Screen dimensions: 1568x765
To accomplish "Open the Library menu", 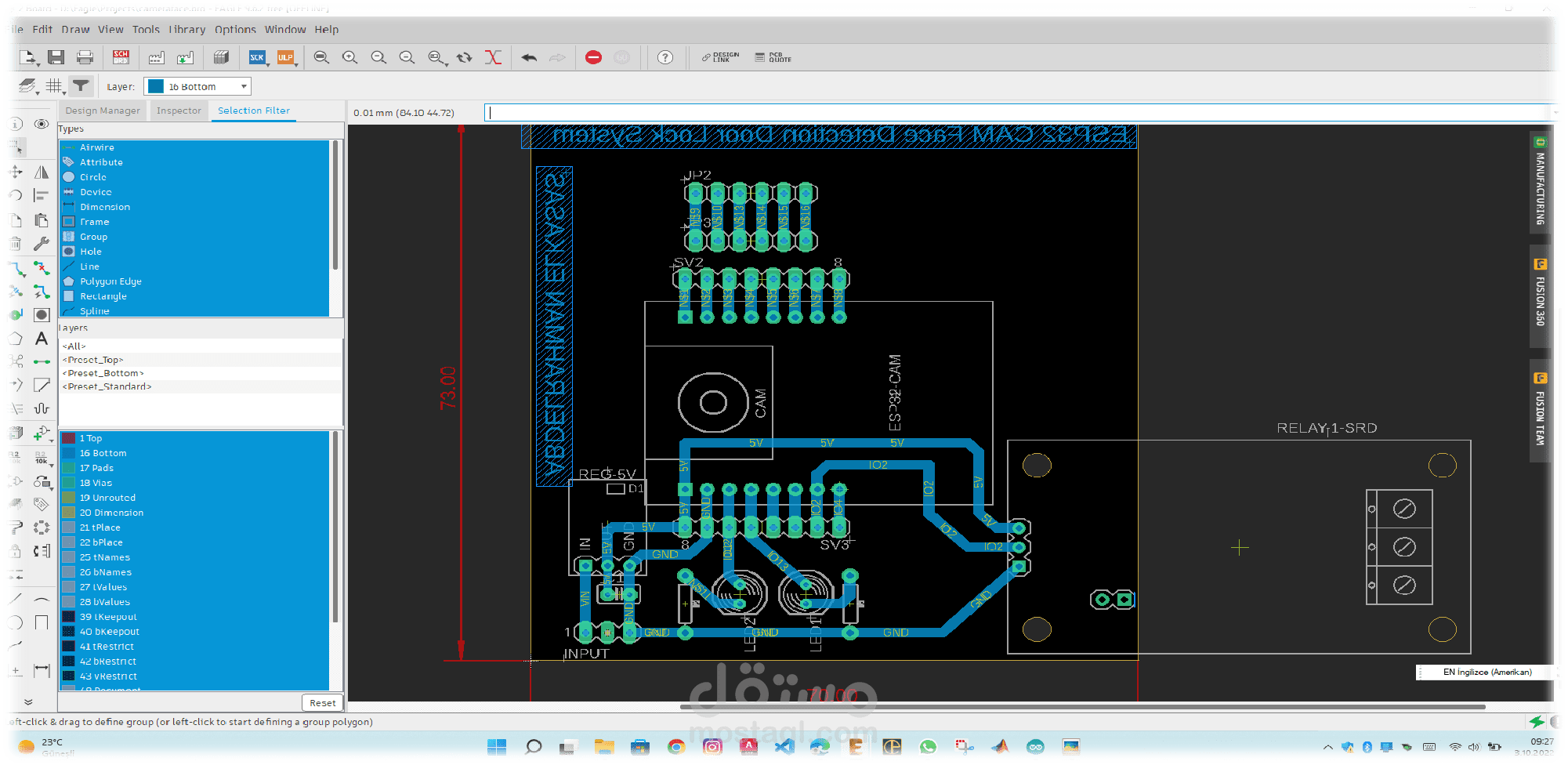I will pos(186,30).
